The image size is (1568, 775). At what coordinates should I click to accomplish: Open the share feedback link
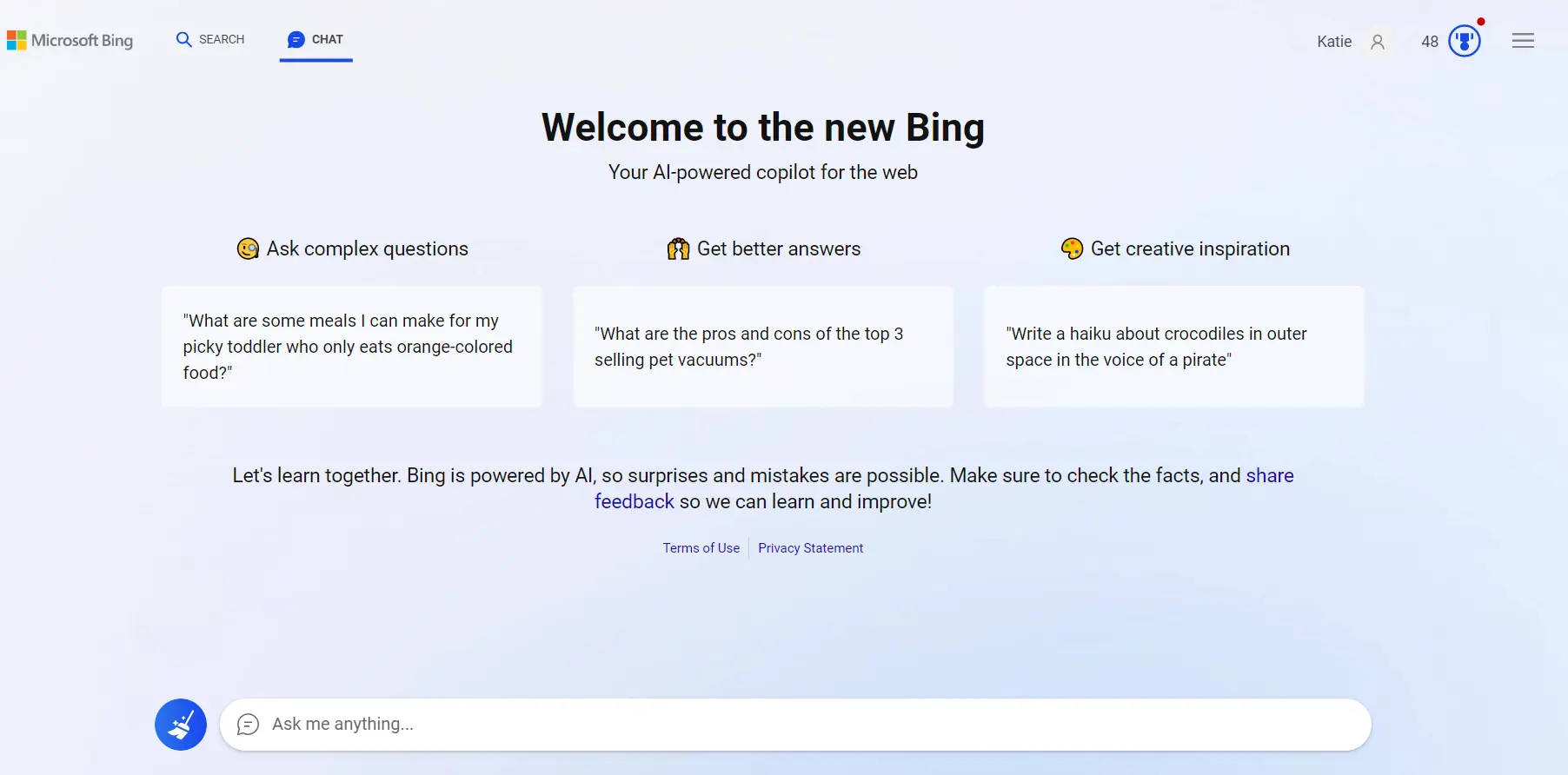click(1270, 475)
